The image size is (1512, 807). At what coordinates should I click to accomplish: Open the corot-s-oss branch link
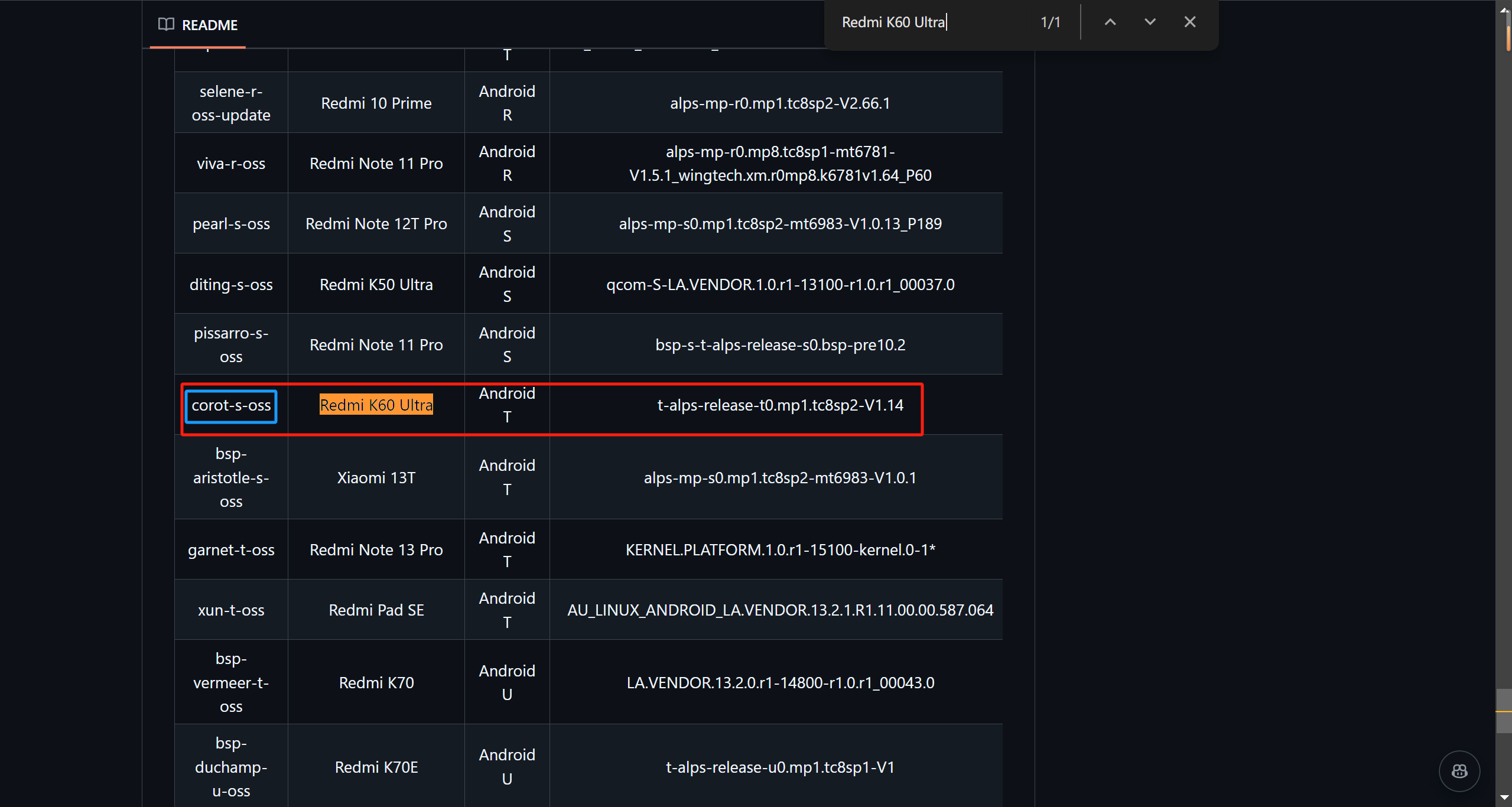[x=231, y=405]
